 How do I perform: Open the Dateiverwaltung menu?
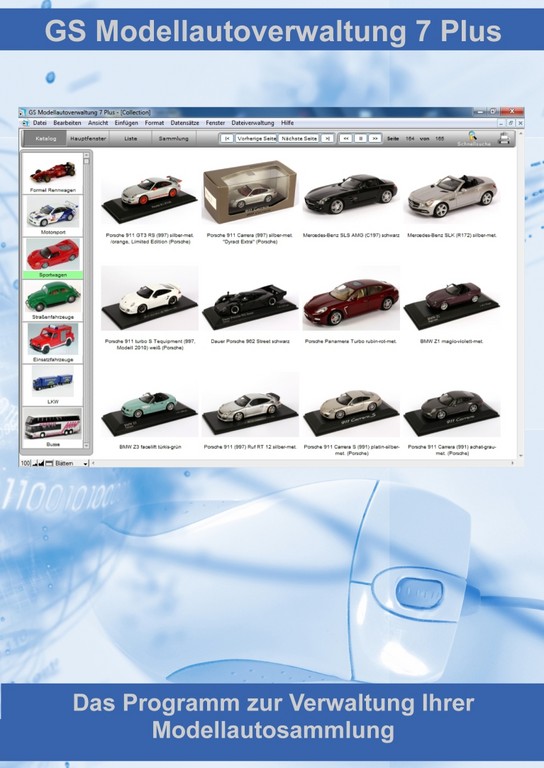pyautogui.click(x=253, y=123)
